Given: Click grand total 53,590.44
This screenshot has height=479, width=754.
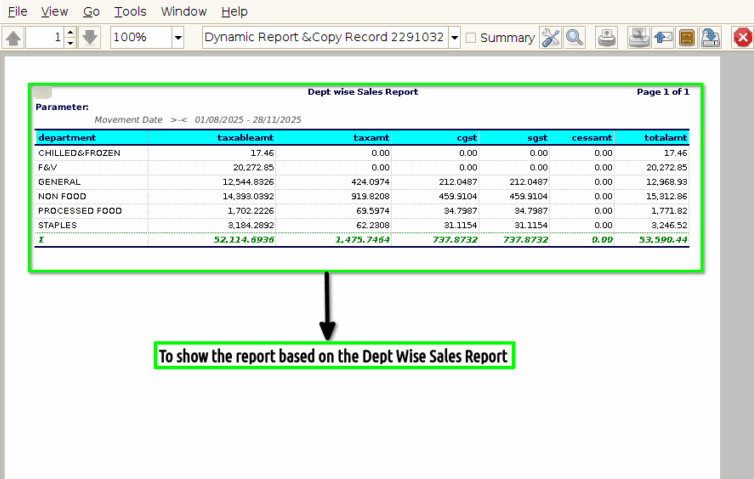Looking at the screenshot, I should 663,240.
